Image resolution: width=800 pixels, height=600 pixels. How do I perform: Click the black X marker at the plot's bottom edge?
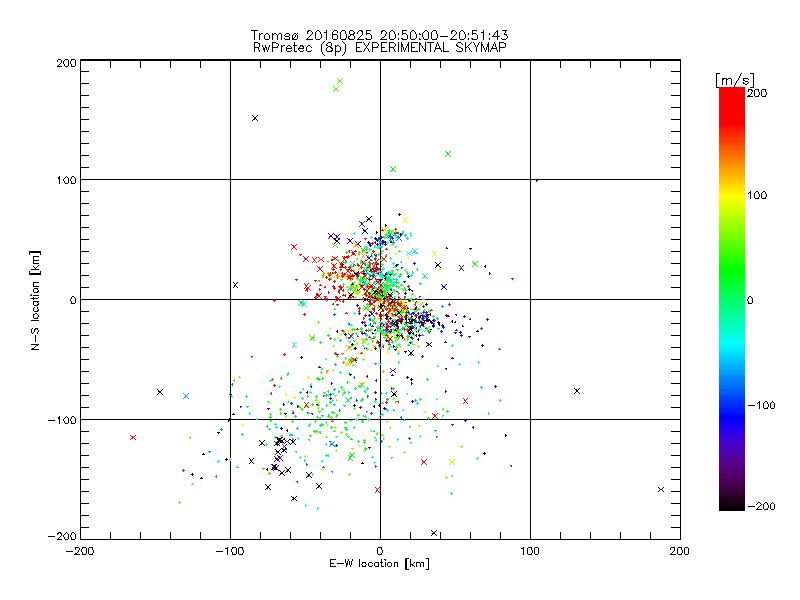click(434, 533)
